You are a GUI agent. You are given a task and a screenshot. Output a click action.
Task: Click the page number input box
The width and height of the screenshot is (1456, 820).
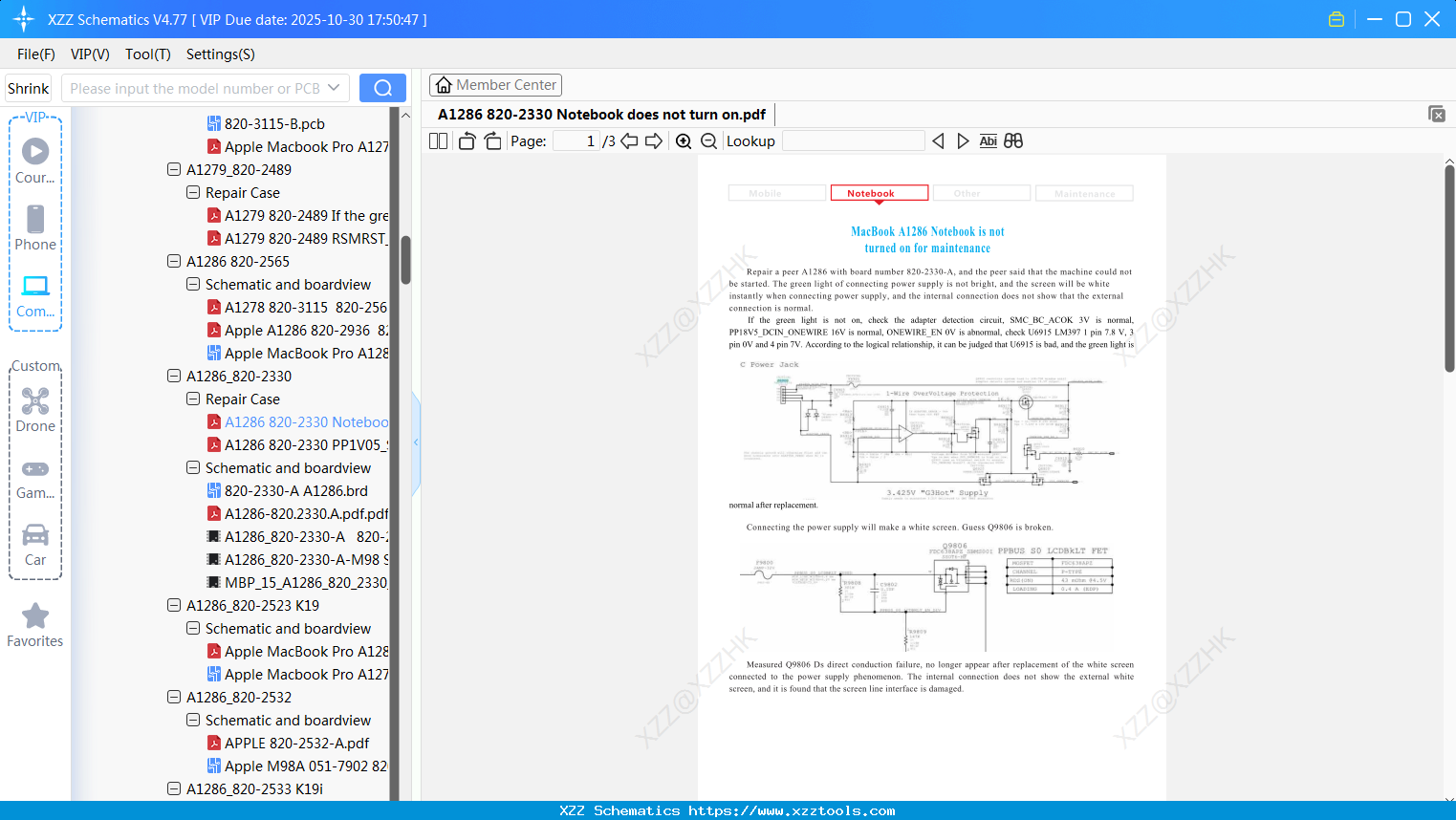(x=576, y=141)
